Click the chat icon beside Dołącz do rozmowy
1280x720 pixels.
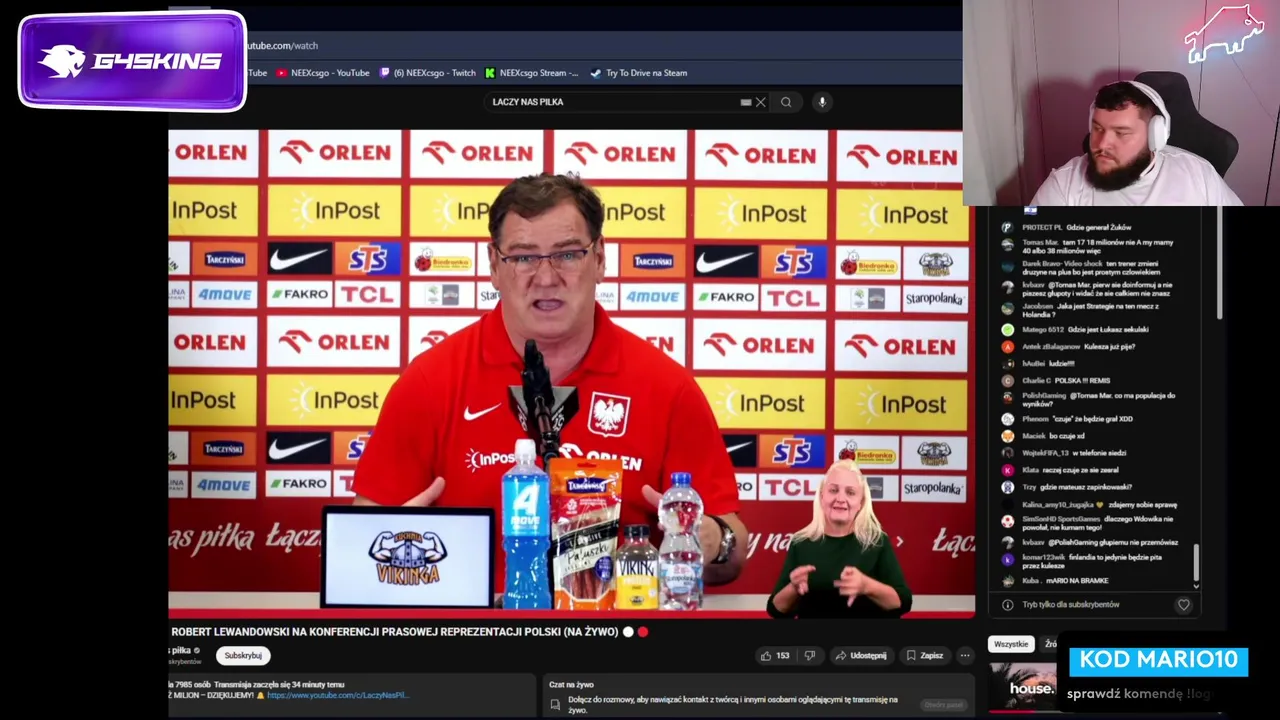555,705
